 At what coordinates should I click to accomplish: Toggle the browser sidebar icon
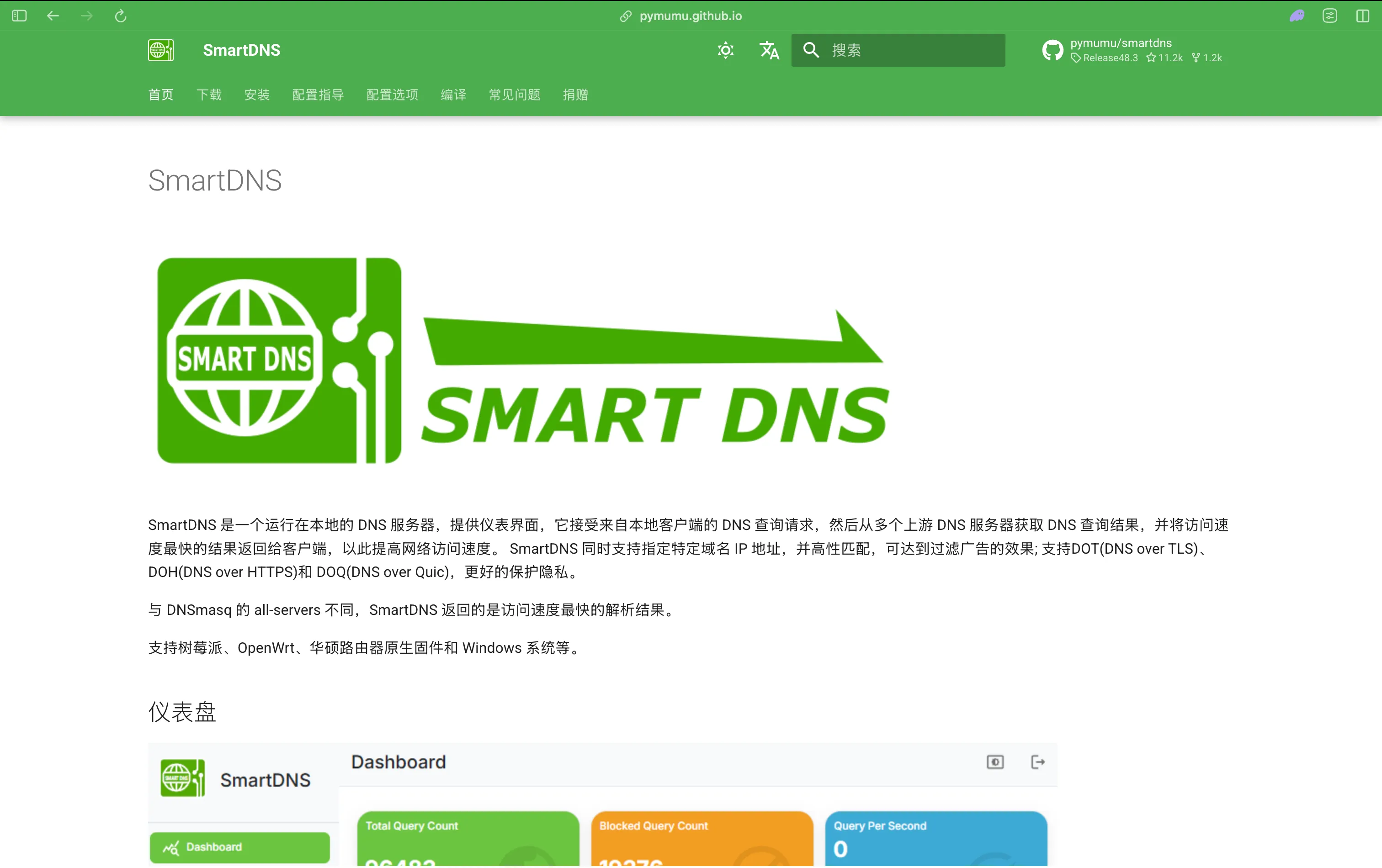(x=19, y=16)
